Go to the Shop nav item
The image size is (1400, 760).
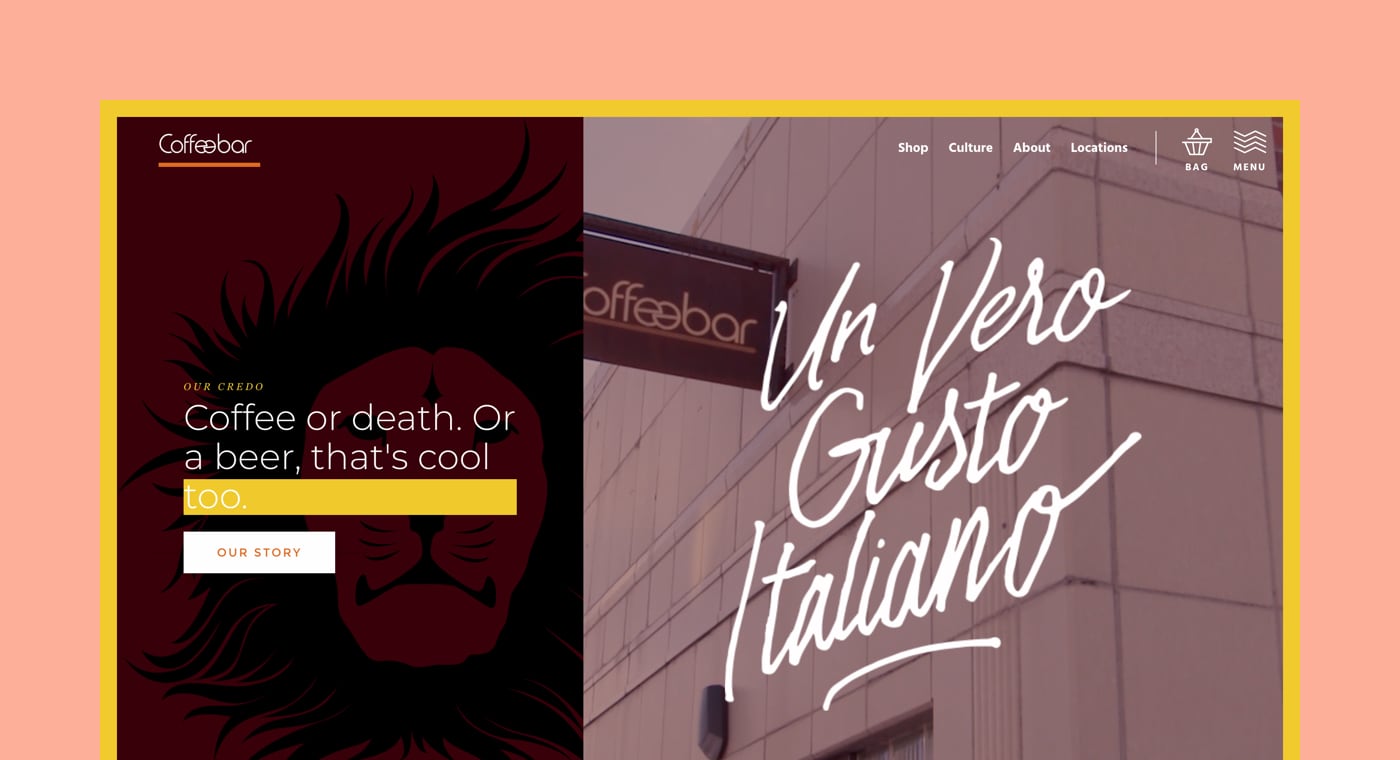pos(913,148)
